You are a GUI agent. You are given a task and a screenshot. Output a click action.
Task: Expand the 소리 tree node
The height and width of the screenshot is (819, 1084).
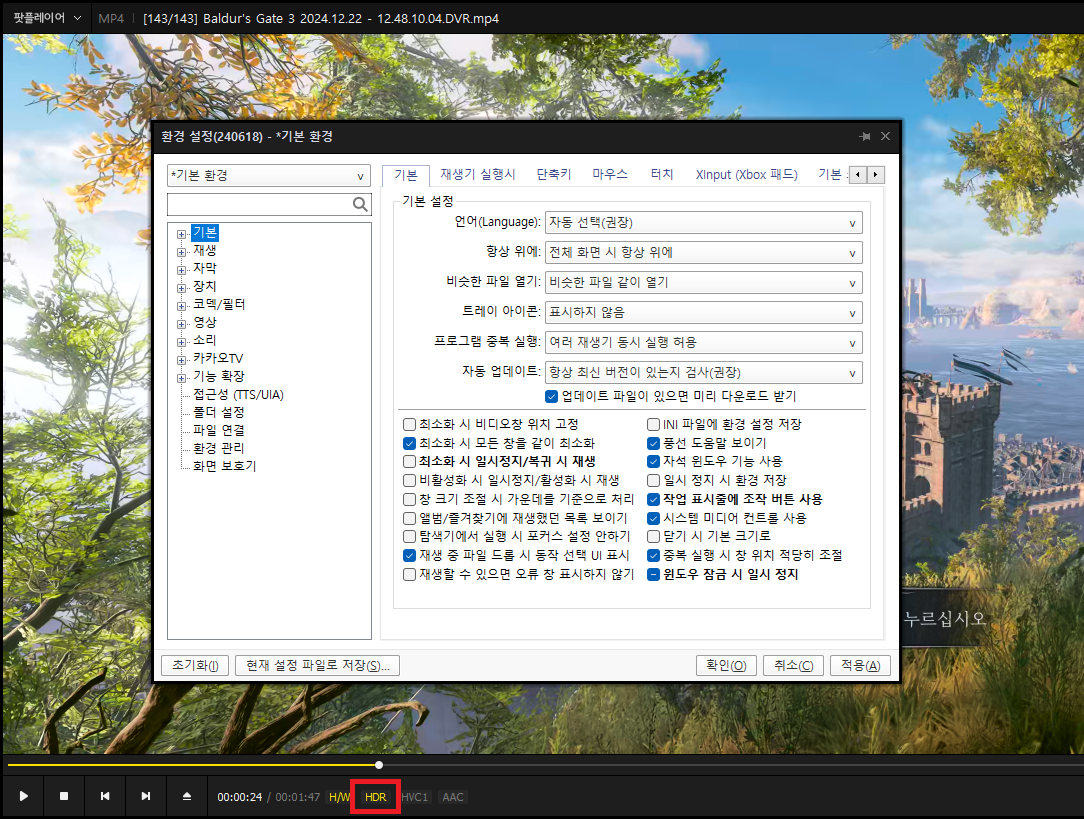click(x=181, y=342)
